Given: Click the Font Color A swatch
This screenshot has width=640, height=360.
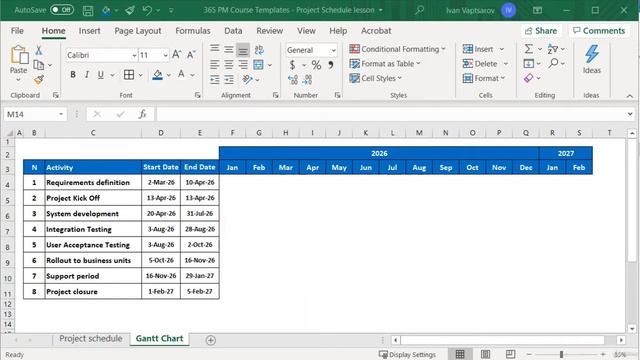Looking at the screenshot, I should pos(181,75).
